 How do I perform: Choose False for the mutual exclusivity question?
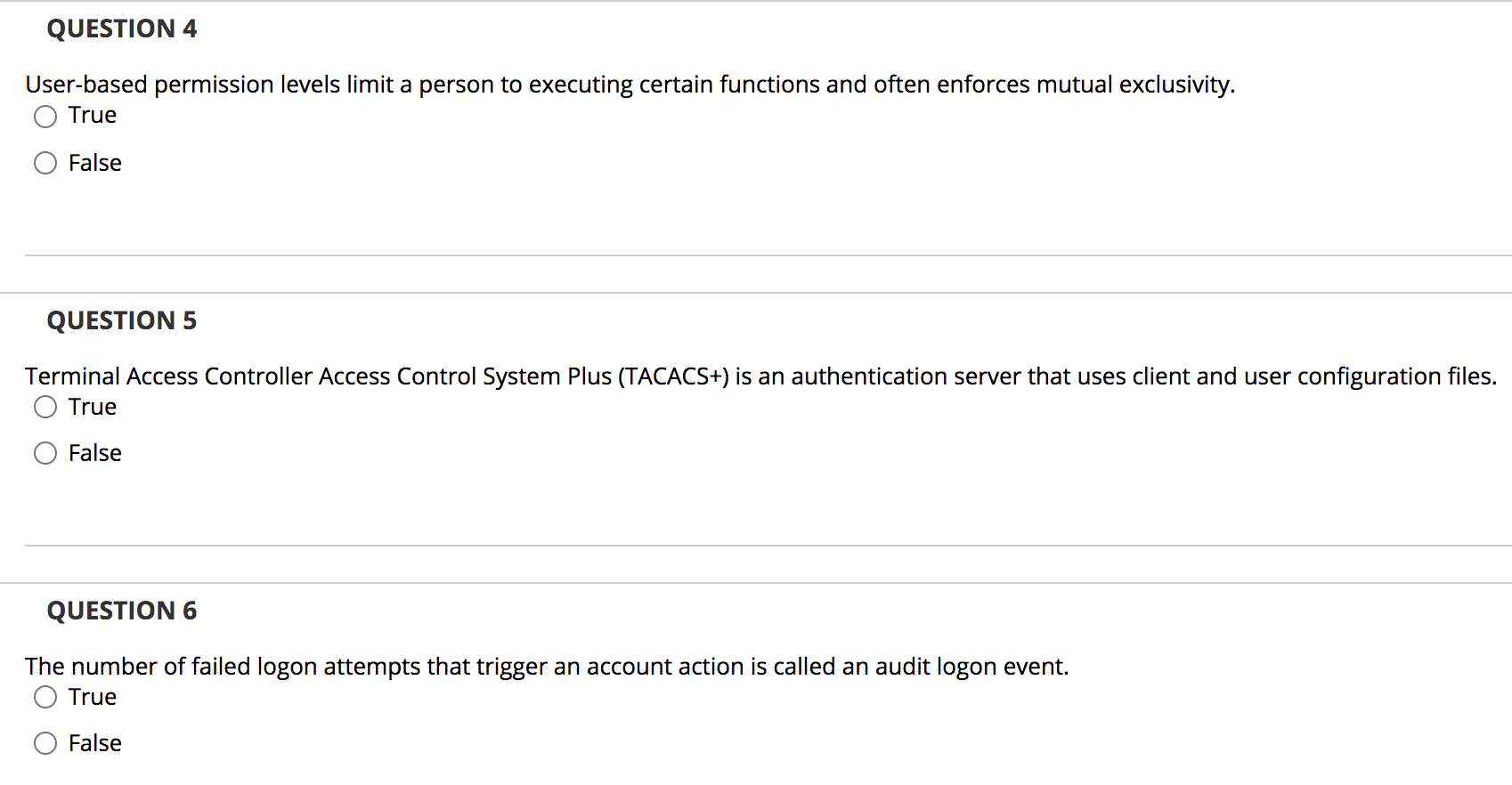[45, 163]
